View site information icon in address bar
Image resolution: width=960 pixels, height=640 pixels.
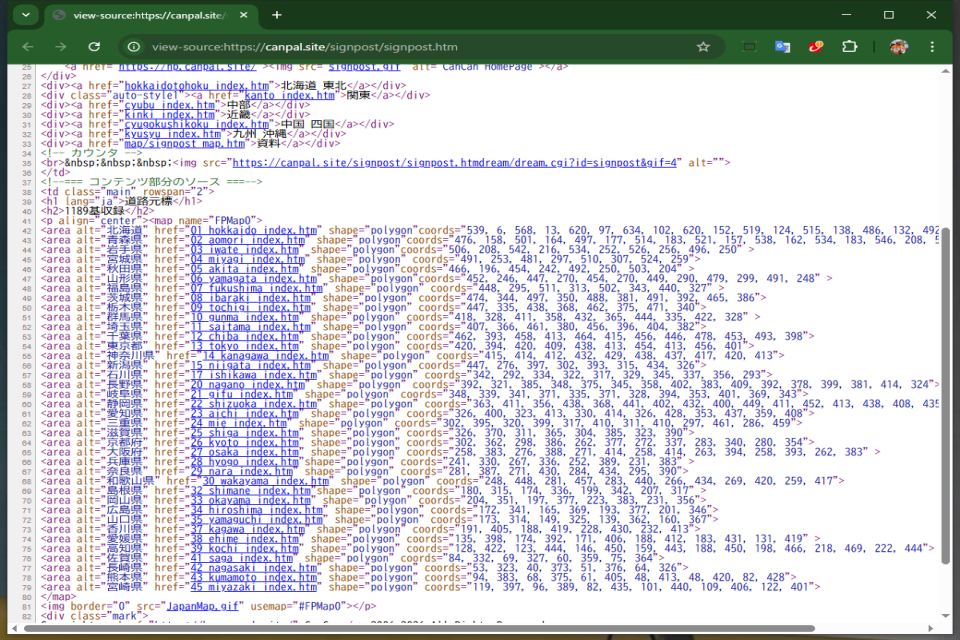(x=133, y=47)
